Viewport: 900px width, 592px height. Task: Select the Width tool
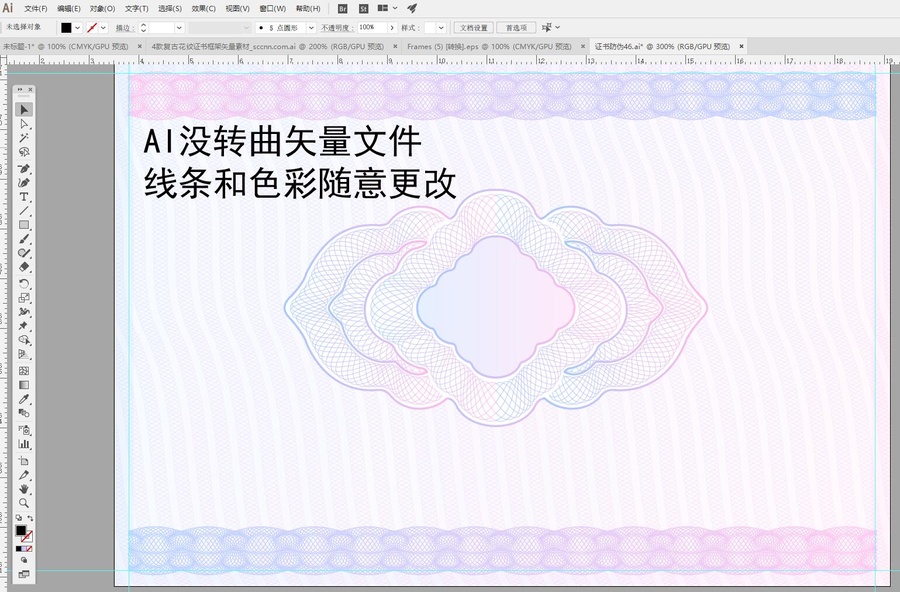24,312
